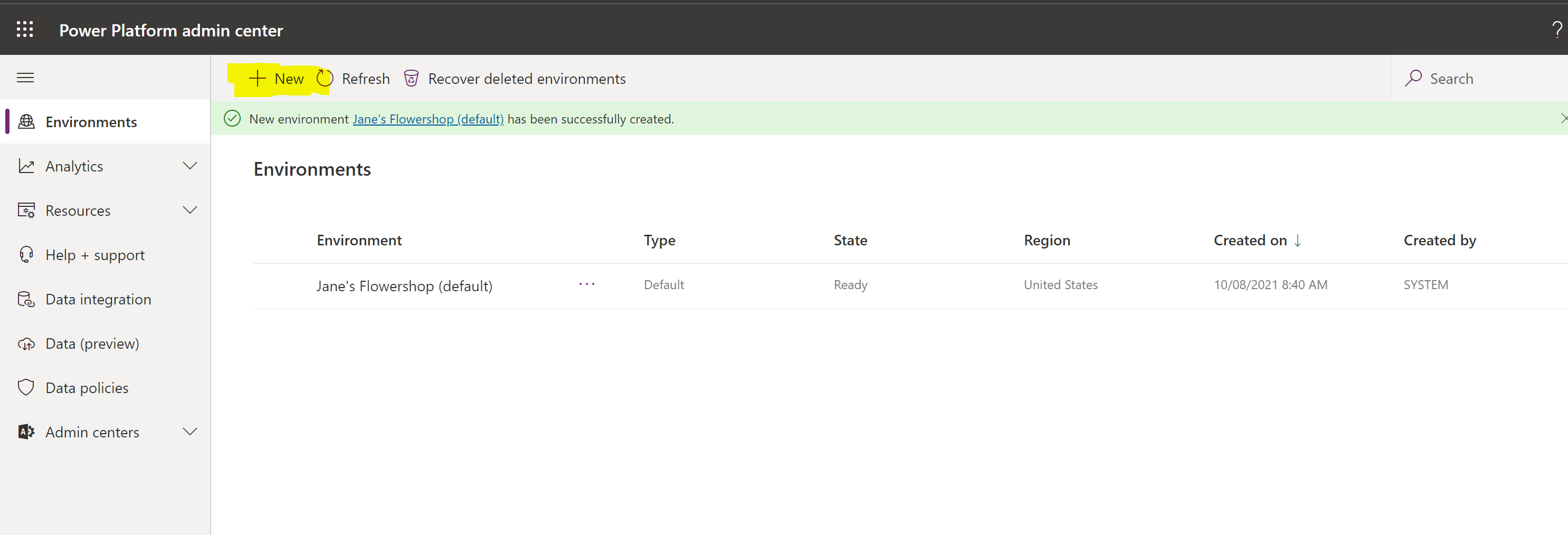Sort by Created on column header
Screen dimensions: 1568x535
(1250, 241)
